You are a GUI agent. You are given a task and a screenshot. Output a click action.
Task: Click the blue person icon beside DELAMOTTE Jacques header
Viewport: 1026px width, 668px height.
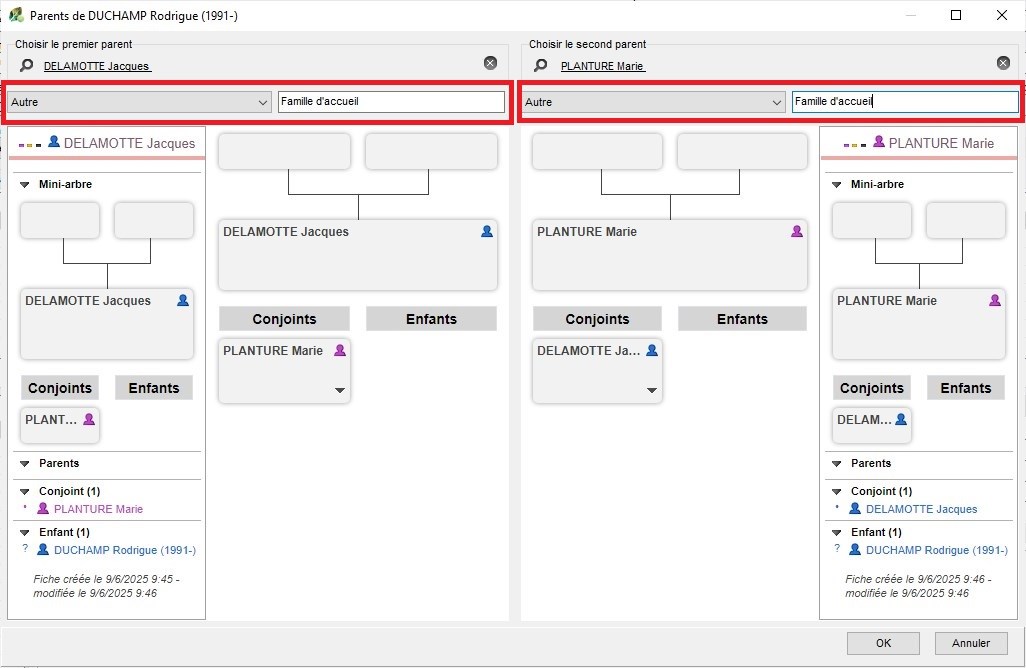54,141
